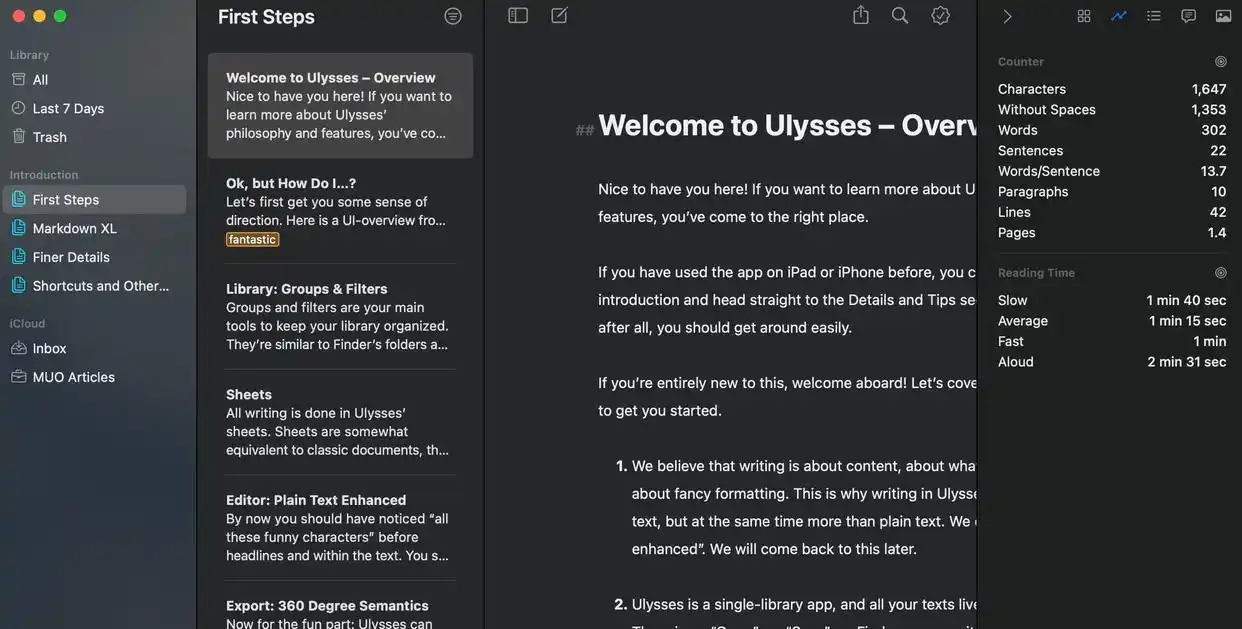Create a new sheet with compose icon
This screenshot has height=629, width=1242.
(x=559, y=15)
